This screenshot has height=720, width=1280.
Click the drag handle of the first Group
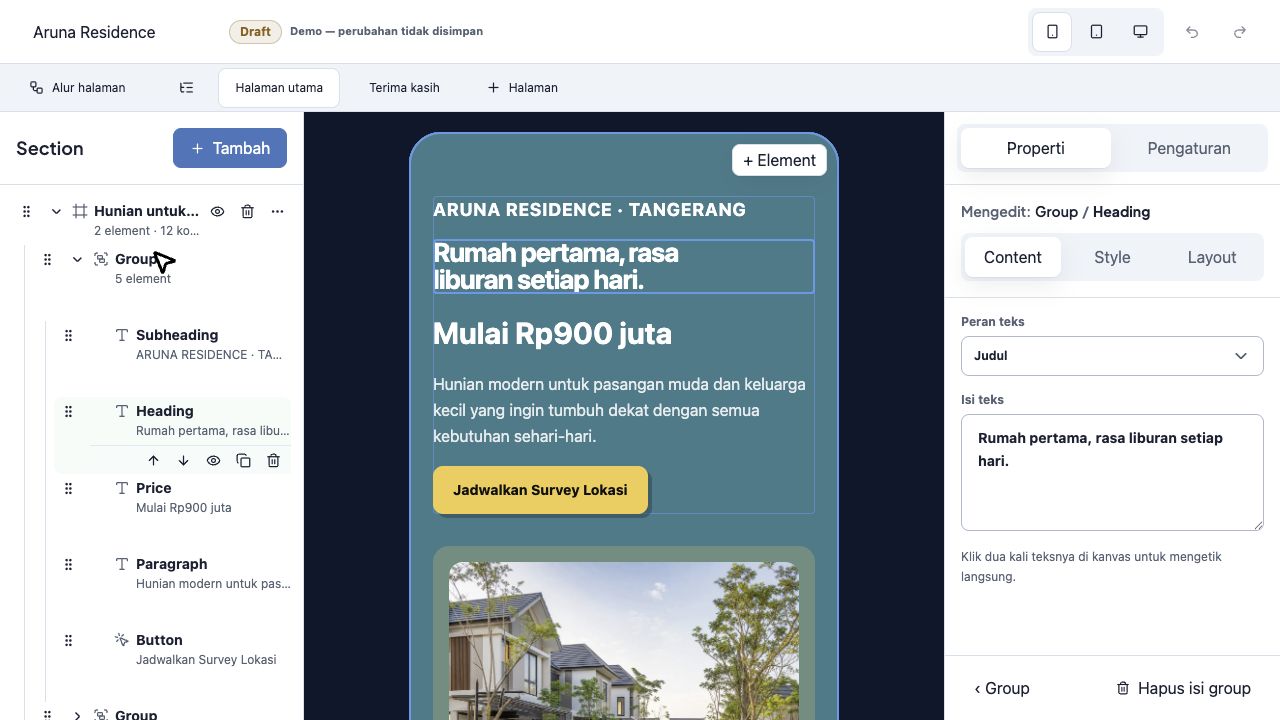[x=47, y=259]
